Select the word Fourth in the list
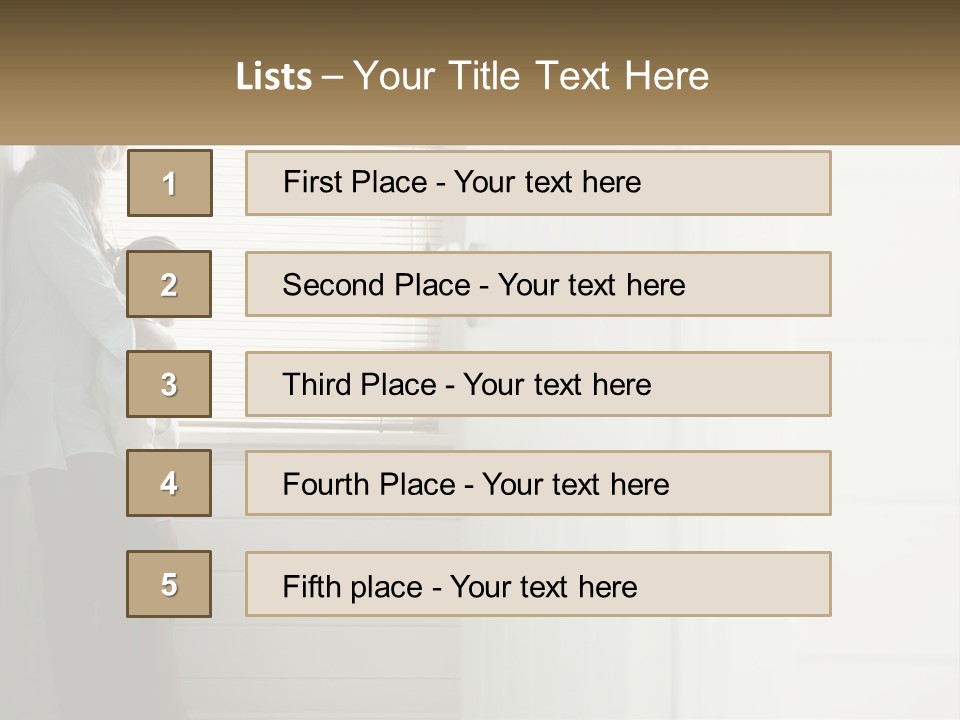 [324, 484]
